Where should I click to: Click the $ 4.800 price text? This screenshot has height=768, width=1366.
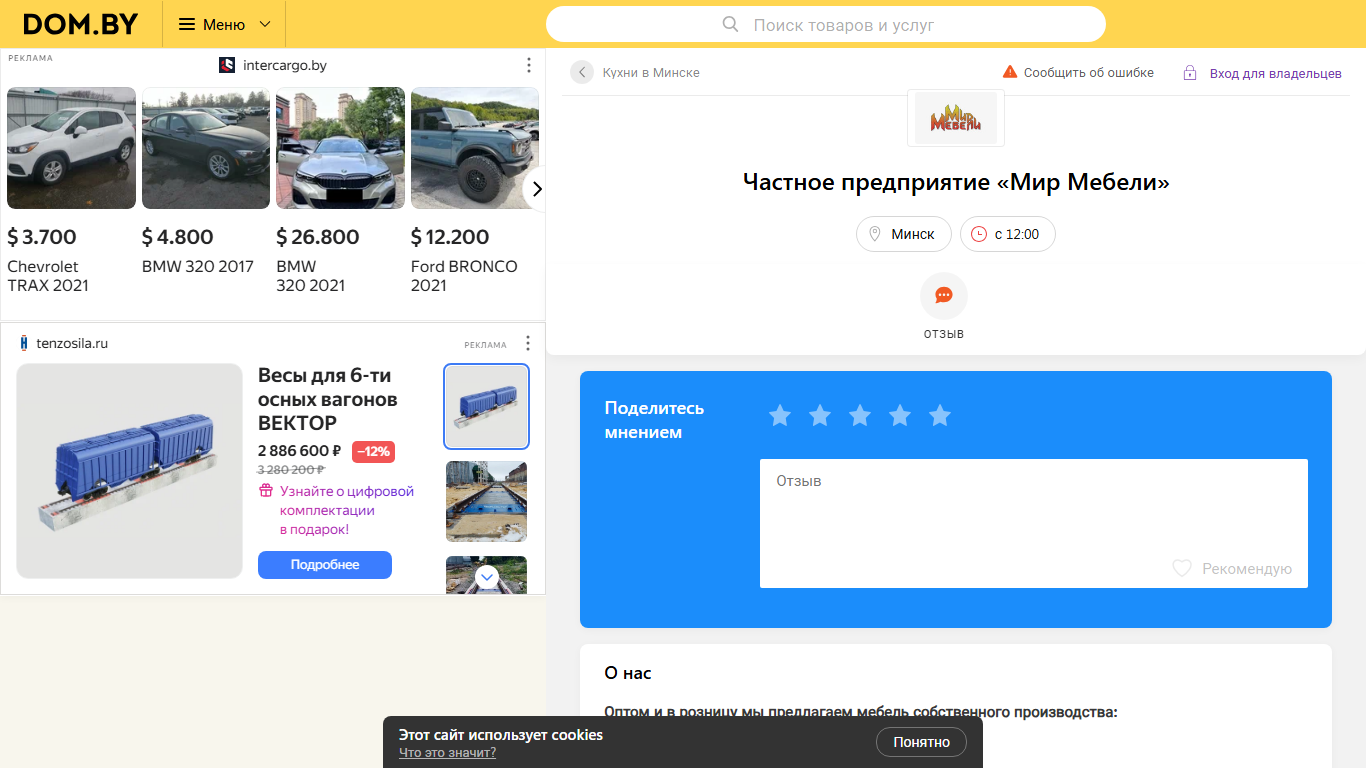178,237
